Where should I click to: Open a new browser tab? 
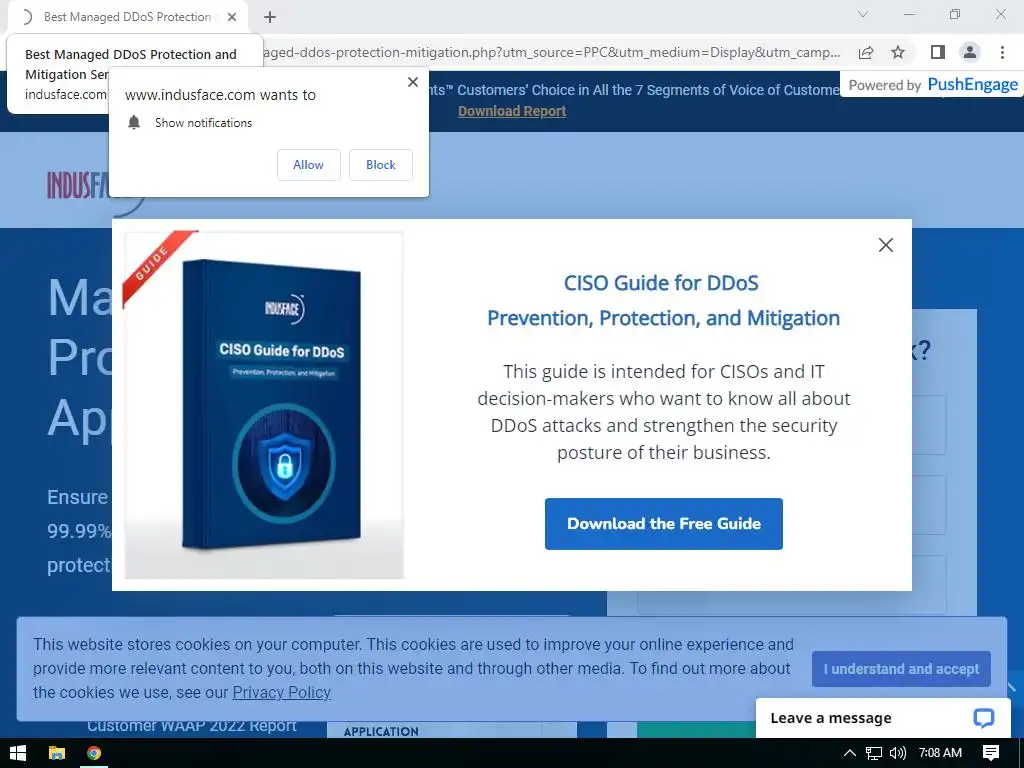(270, 17)
